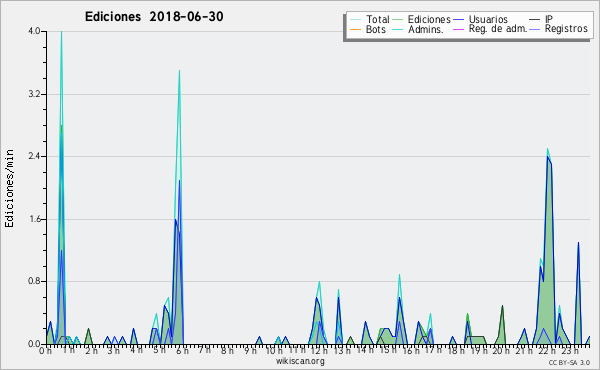Screen dimensions: 600x370
Task: Click the CC BY-SA 3.0 license text
Action: [x=569, y=362]
